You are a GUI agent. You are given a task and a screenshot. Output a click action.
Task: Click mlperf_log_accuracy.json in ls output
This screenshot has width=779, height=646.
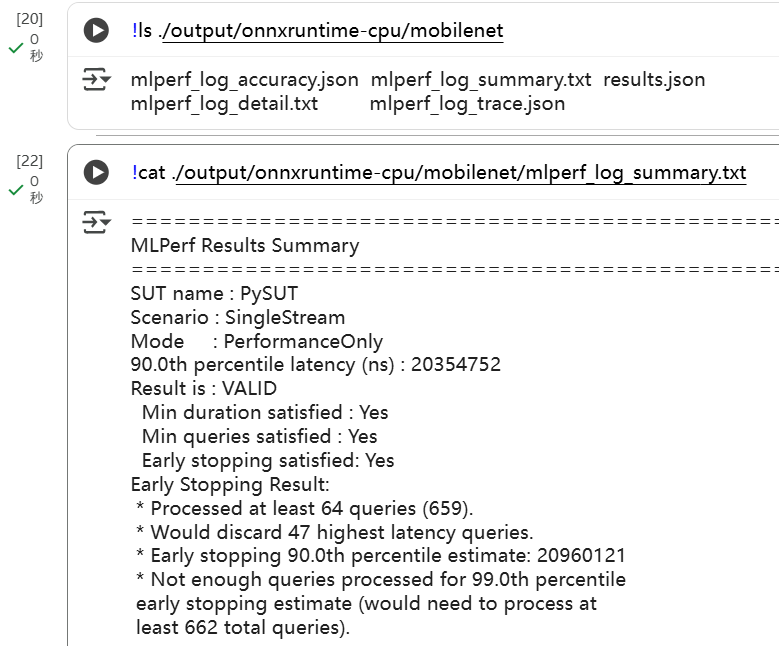tap(244, 80)
